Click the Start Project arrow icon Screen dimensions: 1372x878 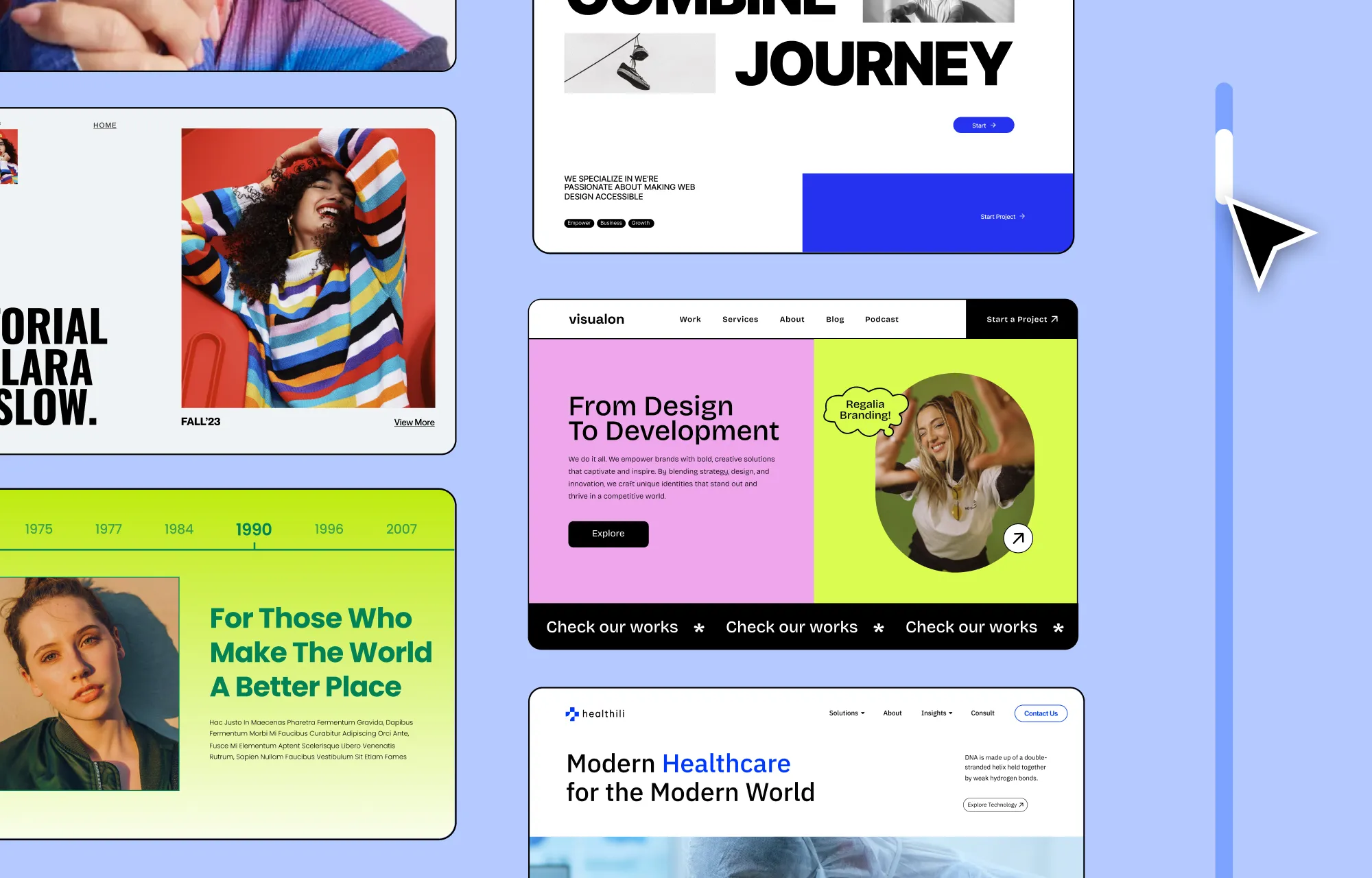pyautogui.click(x=1022, y=216)
